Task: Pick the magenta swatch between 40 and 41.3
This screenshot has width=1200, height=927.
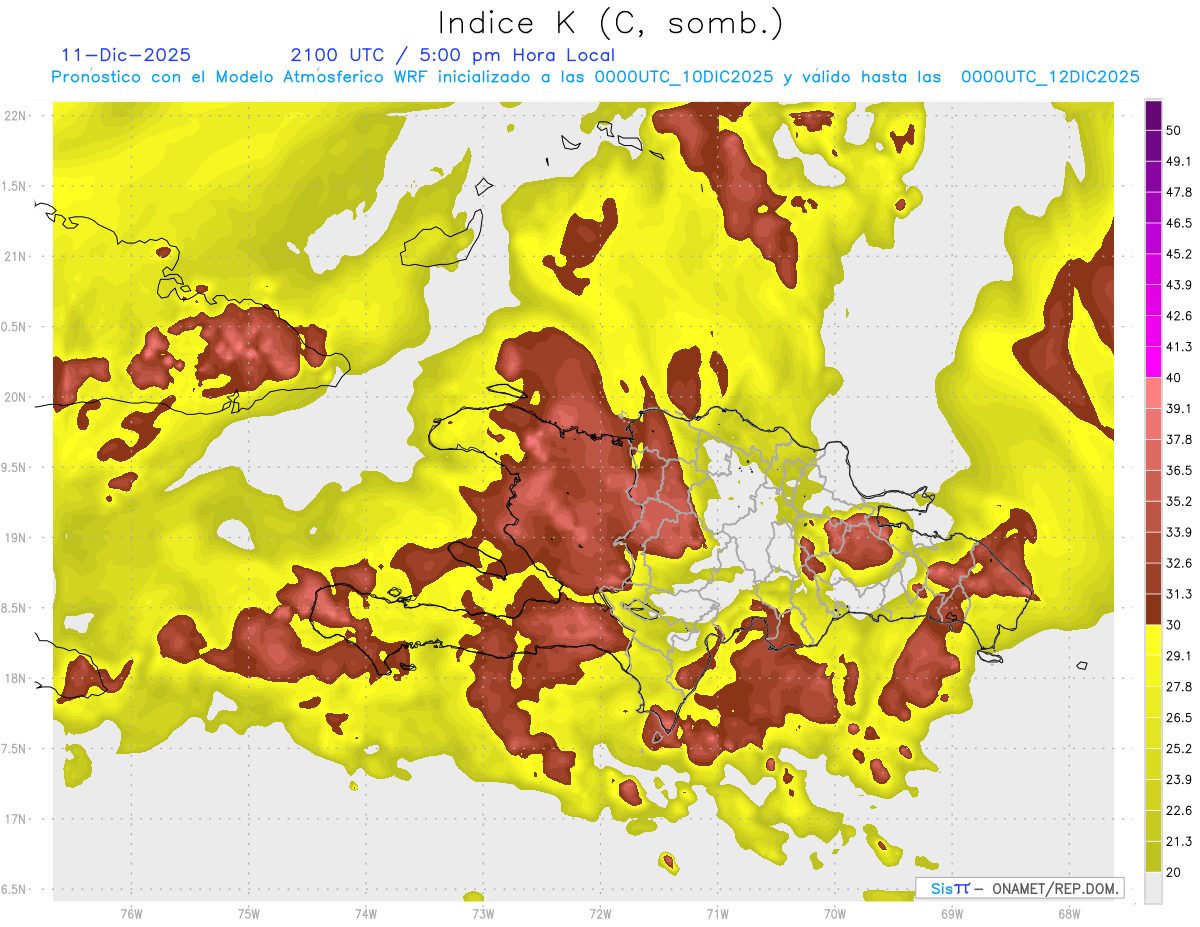Action: pos(1153,363)
